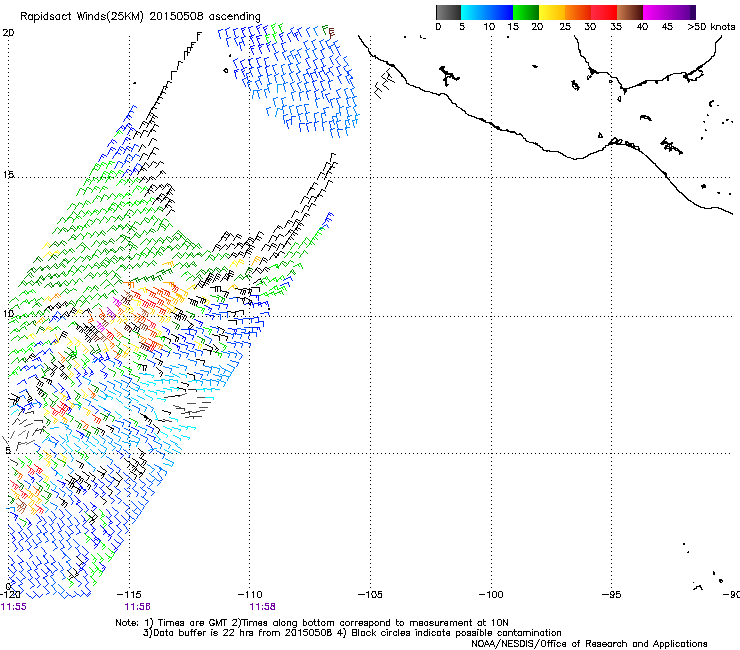Click the '-115' longitude axis label
Screen dimensions: 740x650
tap(129, 595)
